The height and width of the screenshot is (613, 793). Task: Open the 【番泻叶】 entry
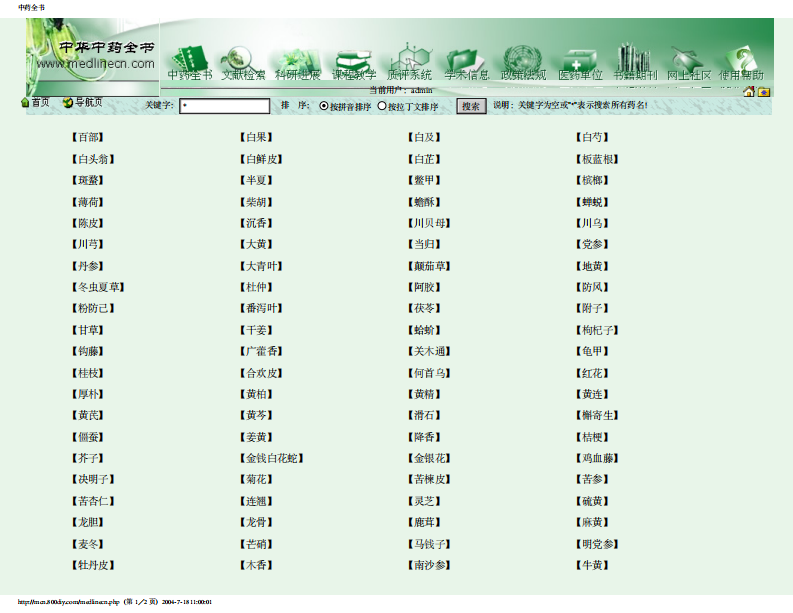[261, 308]
